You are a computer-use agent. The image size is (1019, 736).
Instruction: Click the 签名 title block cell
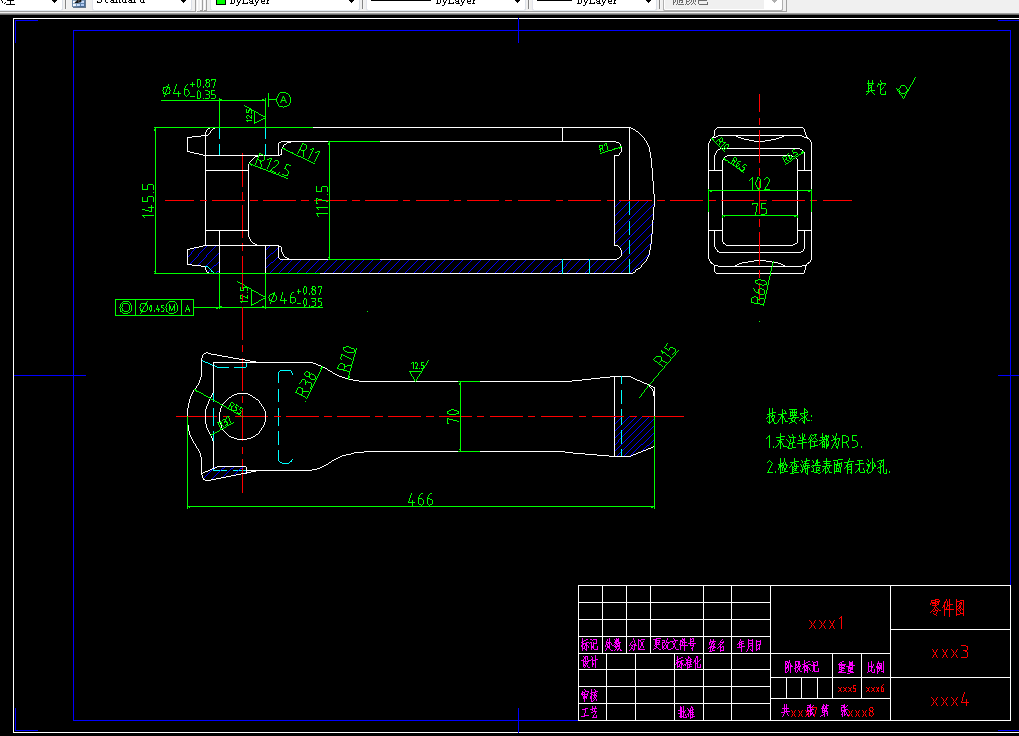pyautogui.click(x=717, y=645)
